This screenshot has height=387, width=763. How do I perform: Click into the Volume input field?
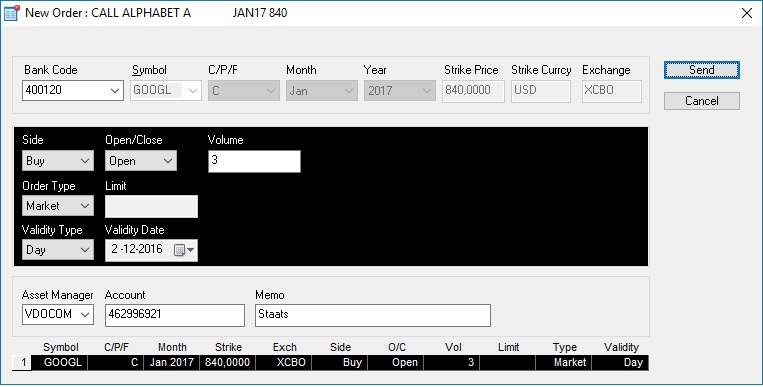point(254,161)
